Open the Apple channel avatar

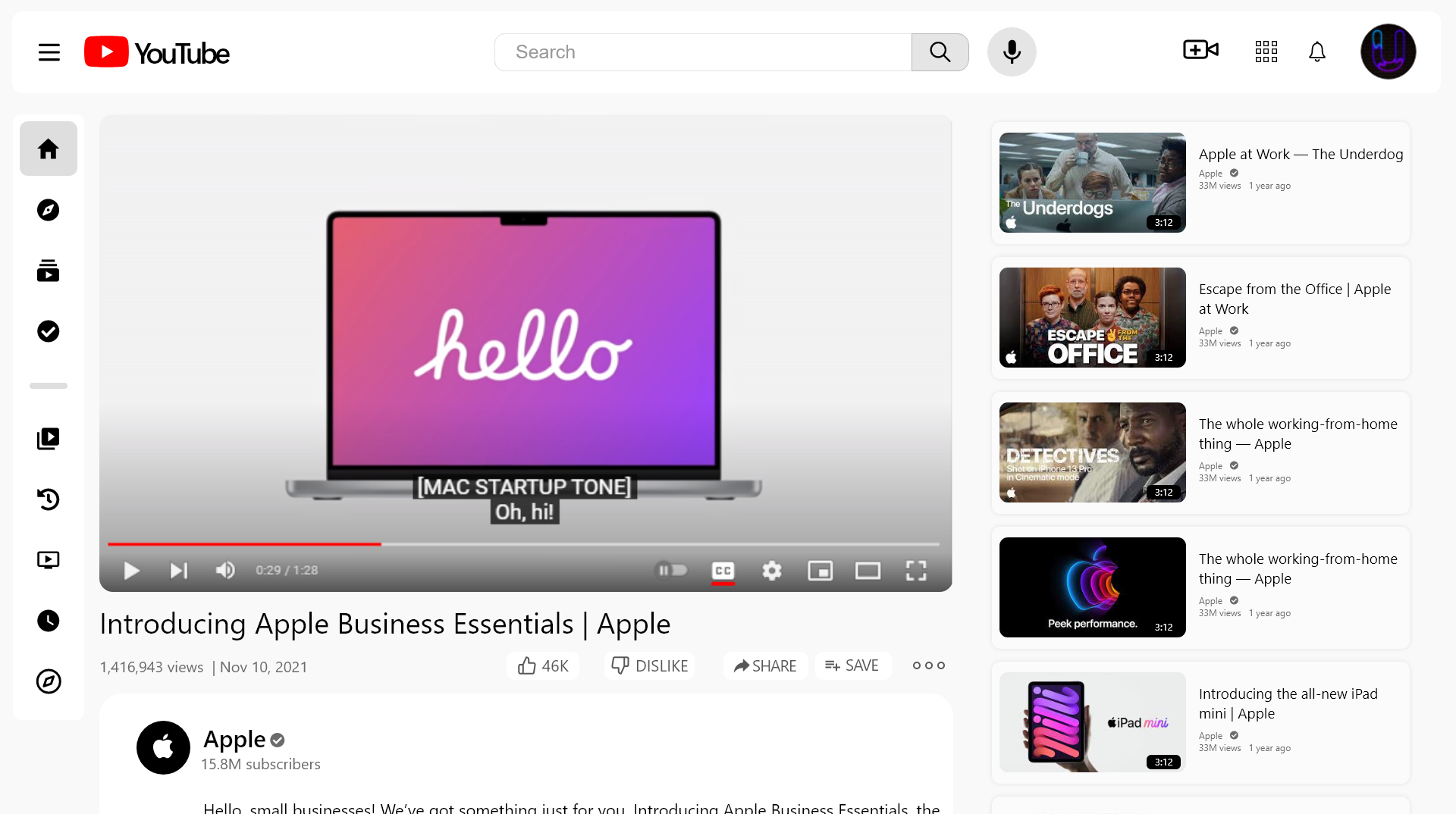(x=163, y=747)
